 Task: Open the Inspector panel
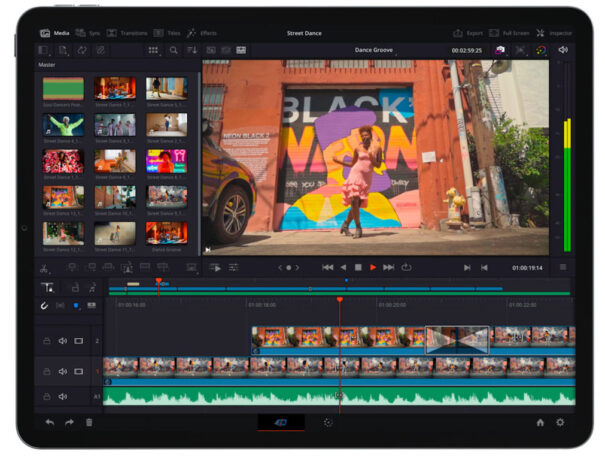pyautogui.click(x=554, y=33)
